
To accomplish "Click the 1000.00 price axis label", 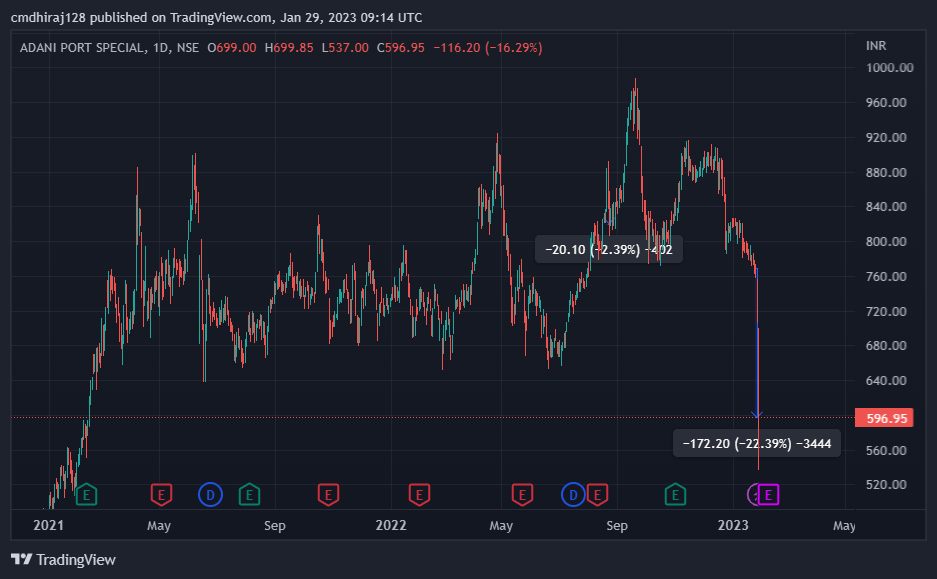I will coord(890,68).
